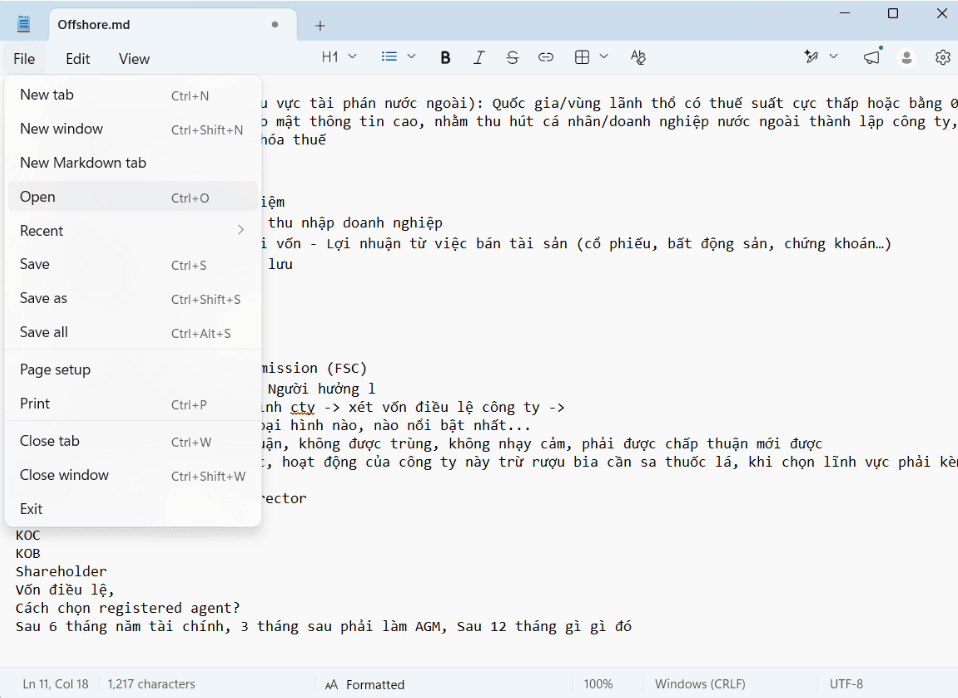
Task: Choose Save as from File menu
Action: point(131,298)
